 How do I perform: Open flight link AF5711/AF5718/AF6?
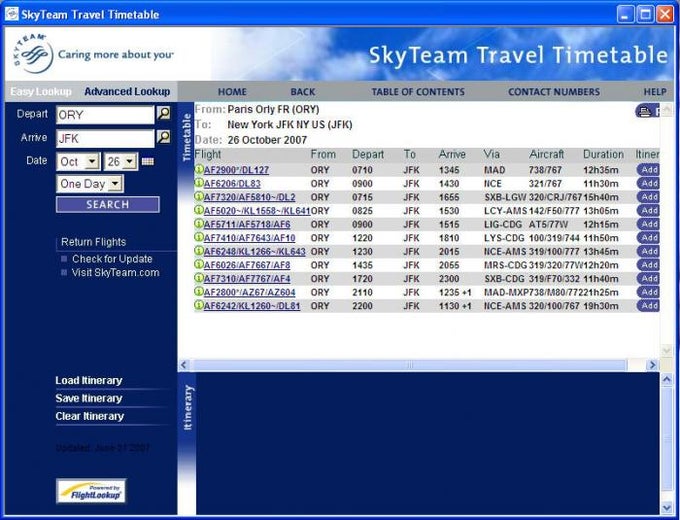(x=247, y=225)
